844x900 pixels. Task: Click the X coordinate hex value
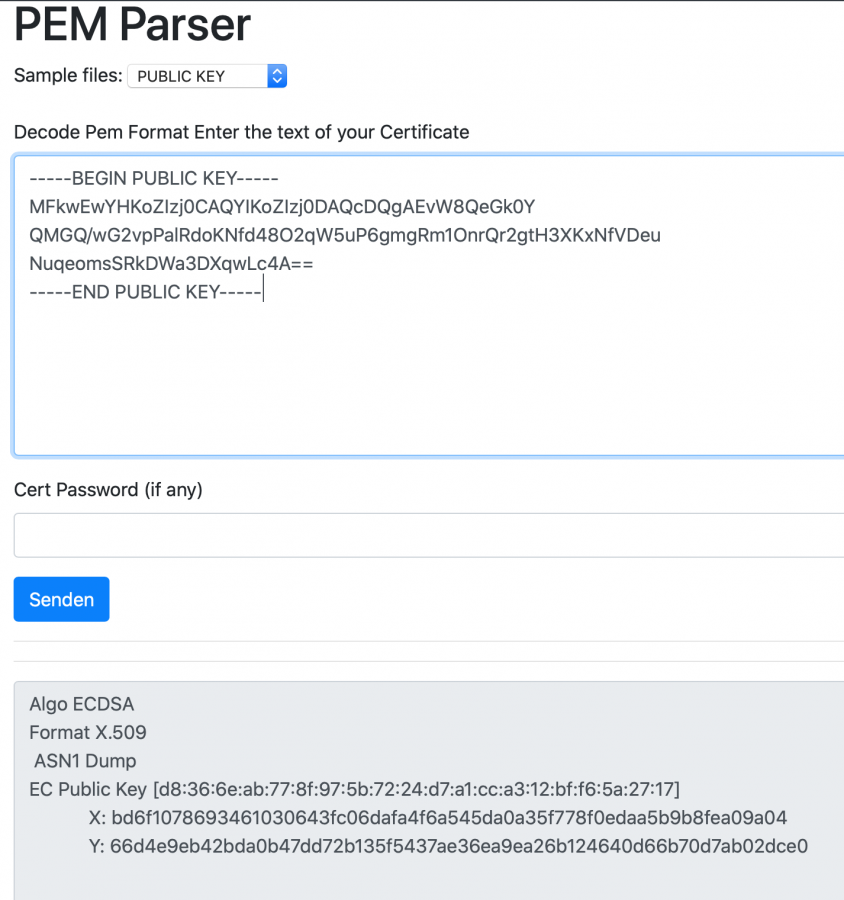point(449,818)
